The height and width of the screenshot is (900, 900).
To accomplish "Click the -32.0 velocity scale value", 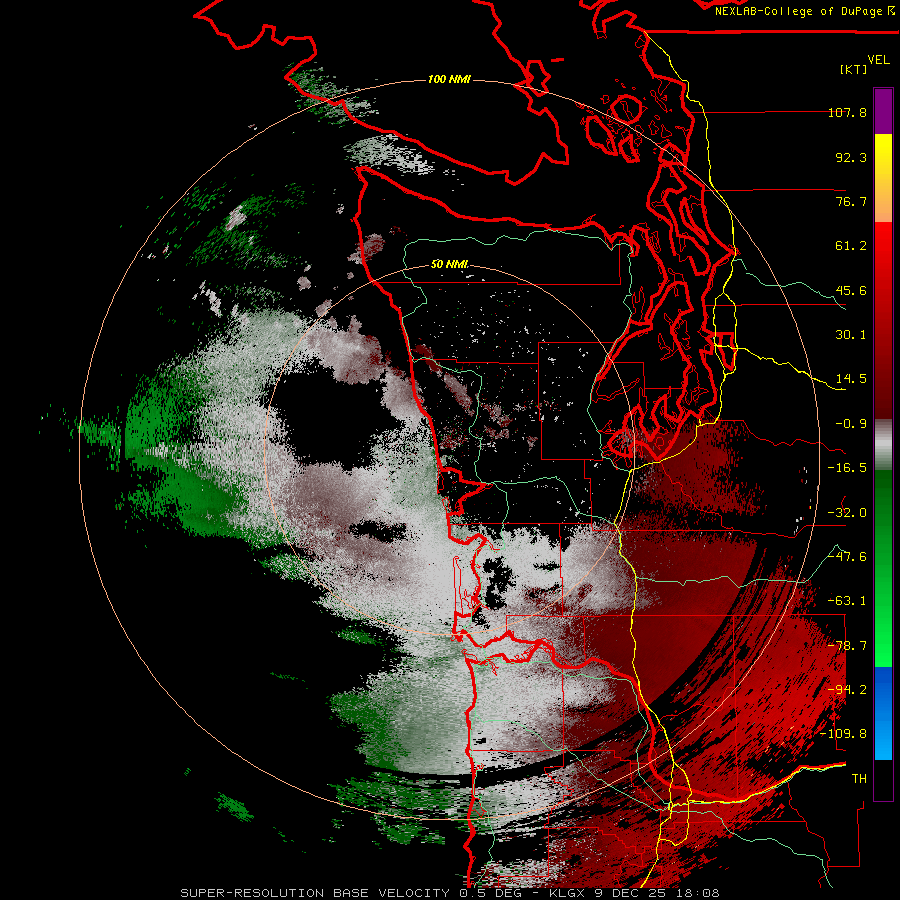I will click(x=847, y=513).
